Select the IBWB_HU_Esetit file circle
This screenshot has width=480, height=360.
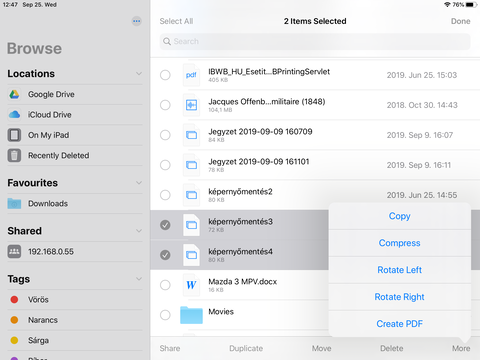tap(165, 75)
